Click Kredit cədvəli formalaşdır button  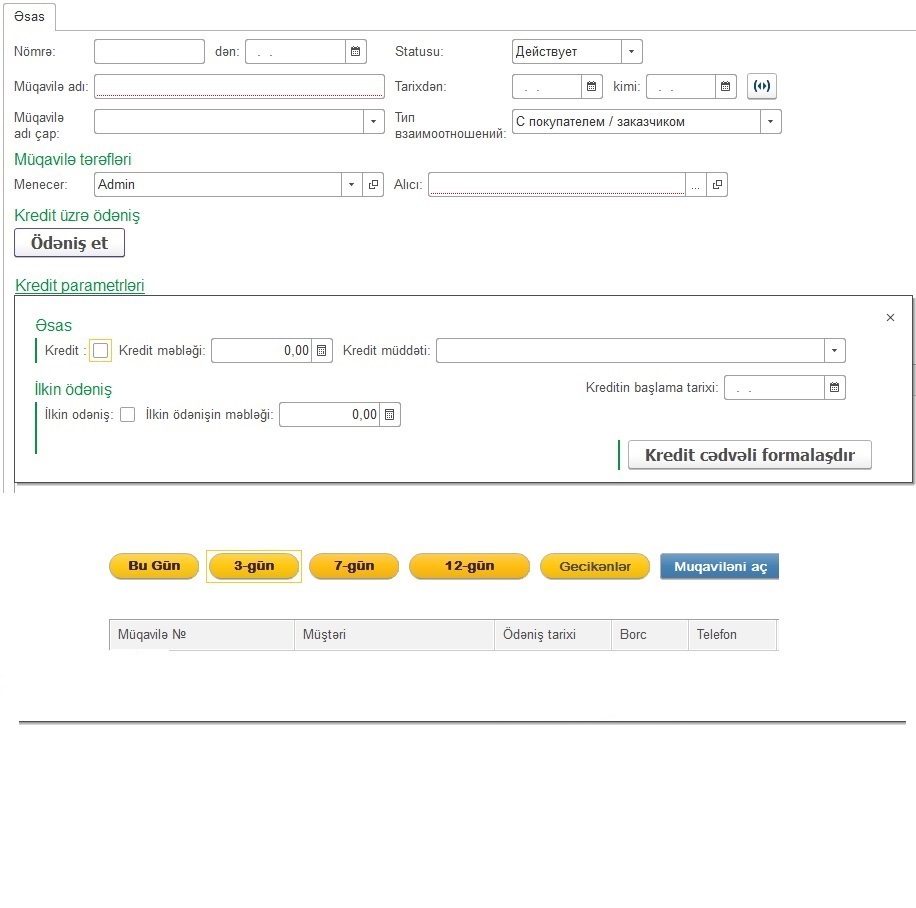749,455
